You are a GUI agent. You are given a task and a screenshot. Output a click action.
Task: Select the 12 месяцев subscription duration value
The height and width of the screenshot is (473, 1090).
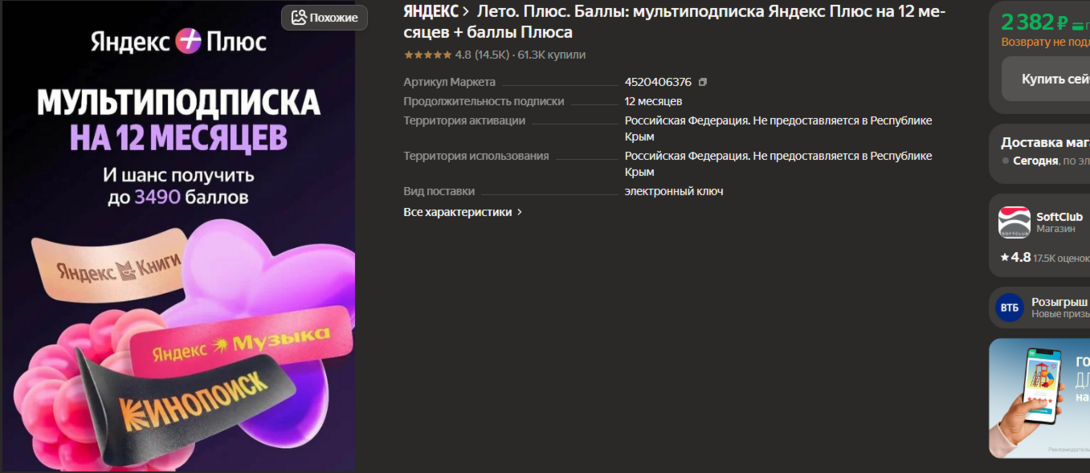(653, 102)
